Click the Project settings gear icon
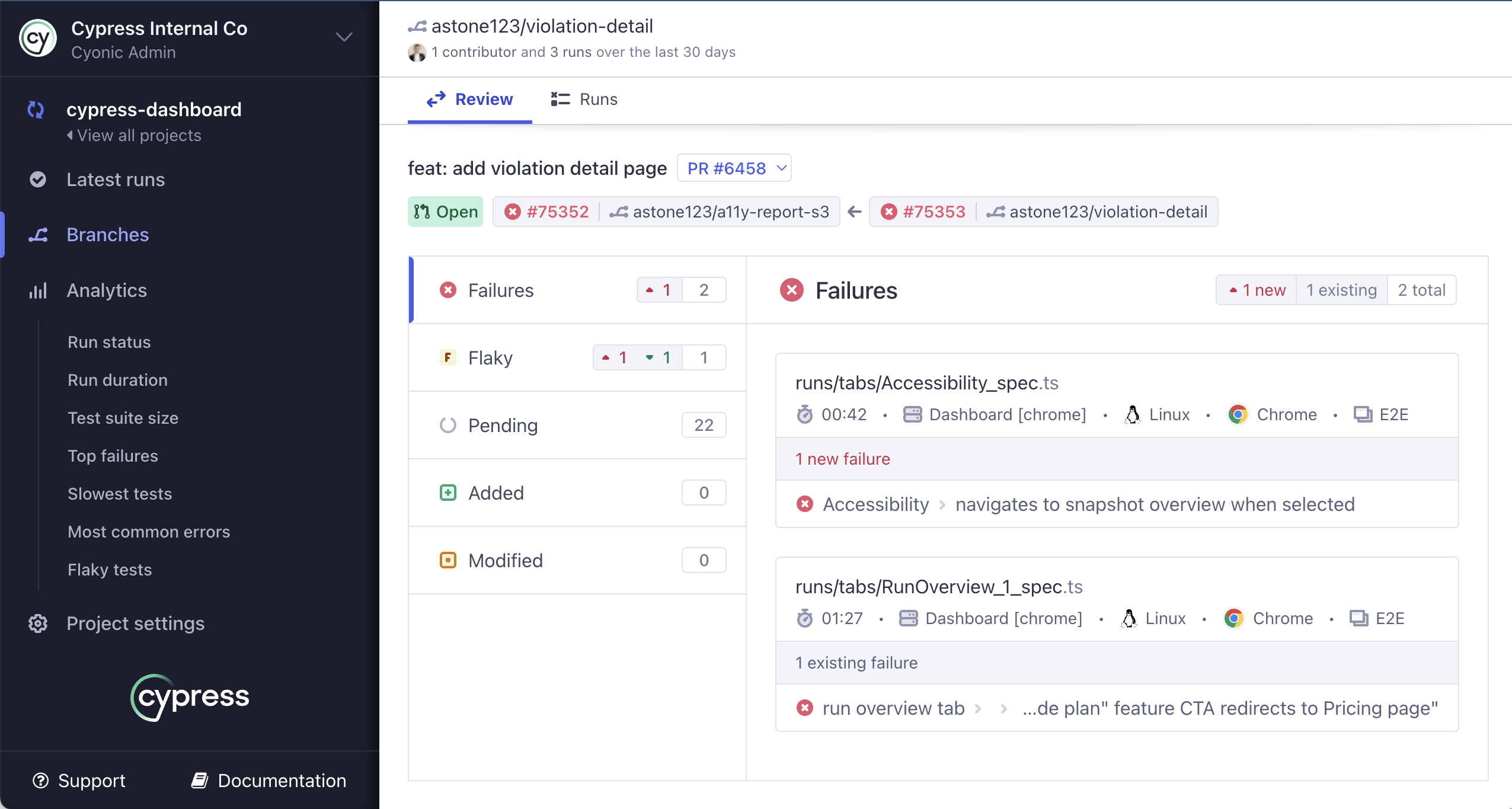The image size is (1512, 809). pos(38,623)
